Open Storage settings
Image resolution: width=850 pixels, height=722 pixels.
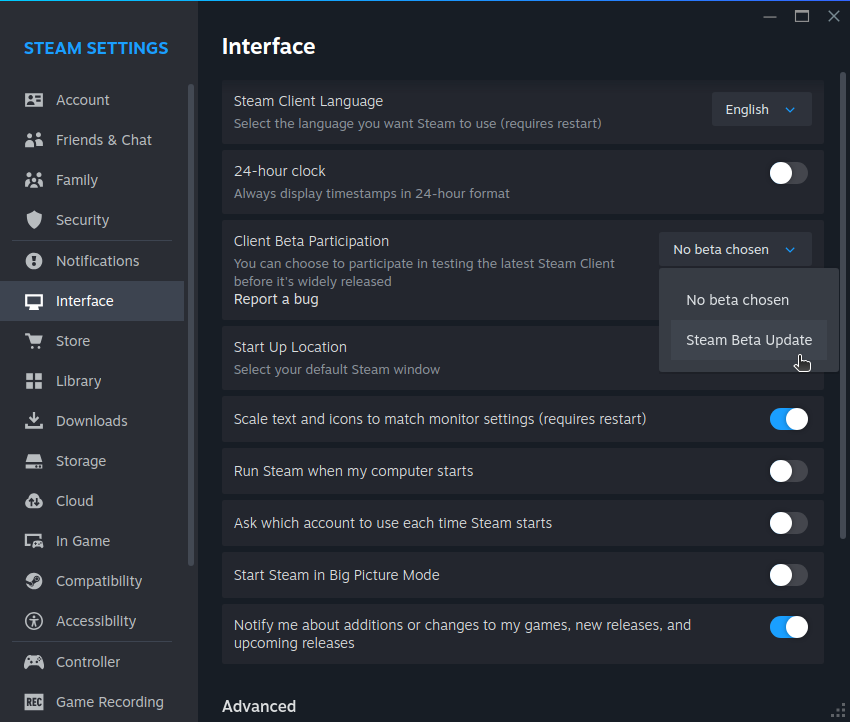[x=92, y=461]
